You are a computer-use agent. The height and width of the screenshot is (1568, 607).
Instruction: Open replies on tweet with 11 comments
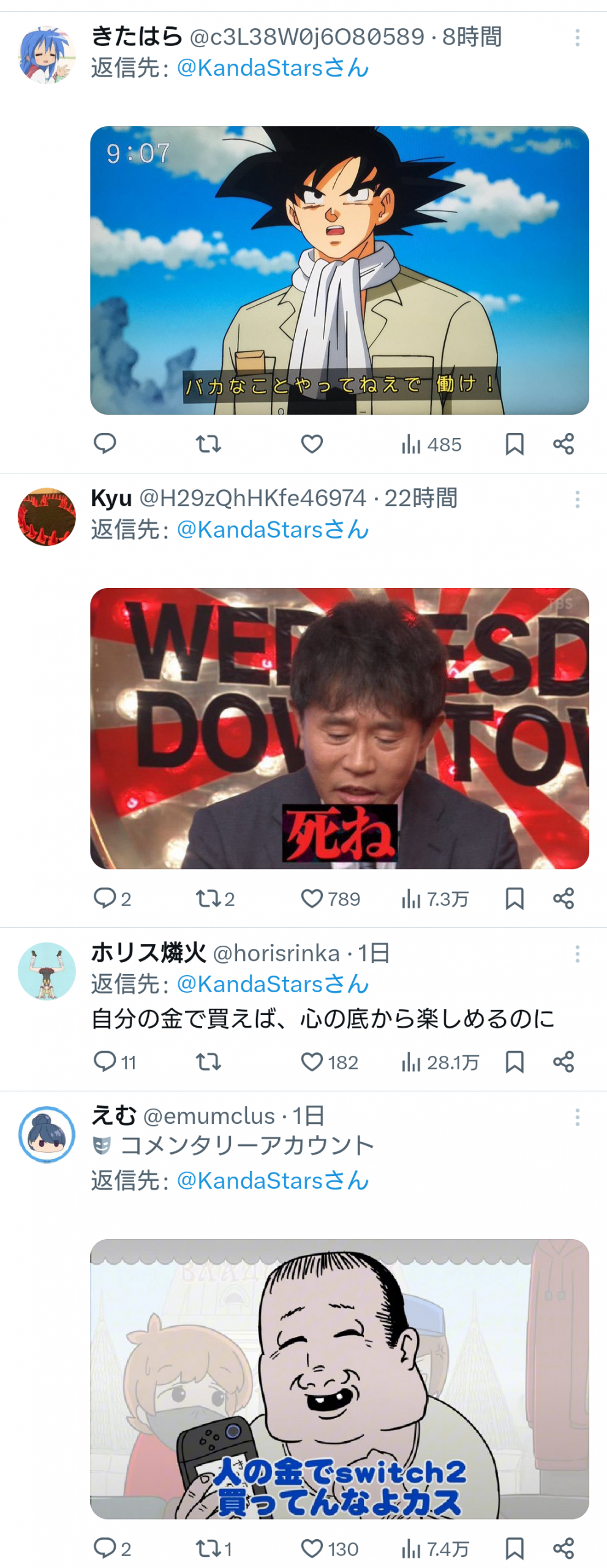114,1061
